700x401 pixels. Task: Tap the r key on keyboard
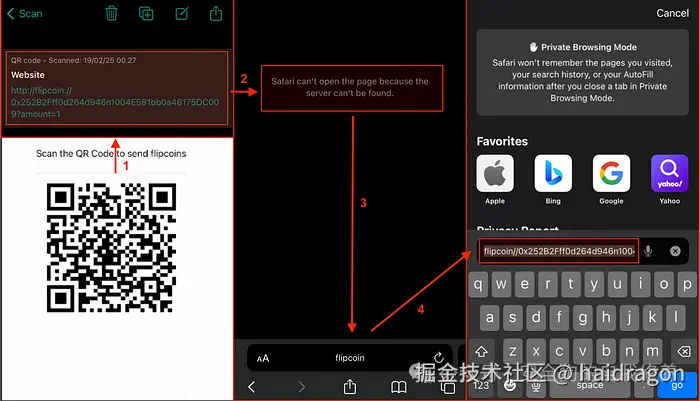[x=547, y=284]
